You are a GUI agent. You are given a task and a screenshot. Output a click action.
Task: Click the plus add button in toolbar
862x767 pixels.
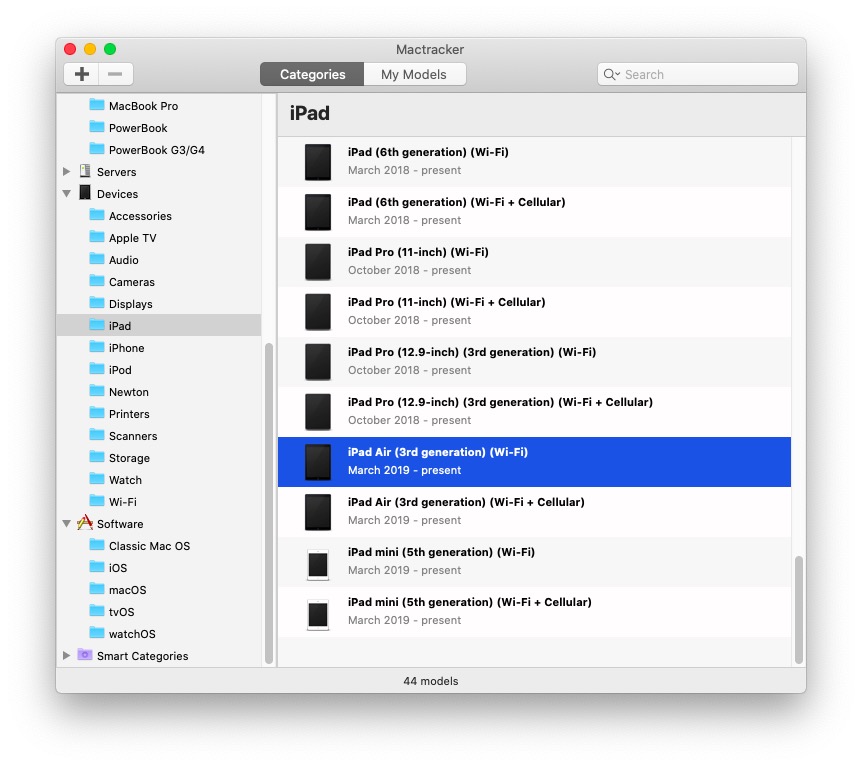tap(81, 74)
